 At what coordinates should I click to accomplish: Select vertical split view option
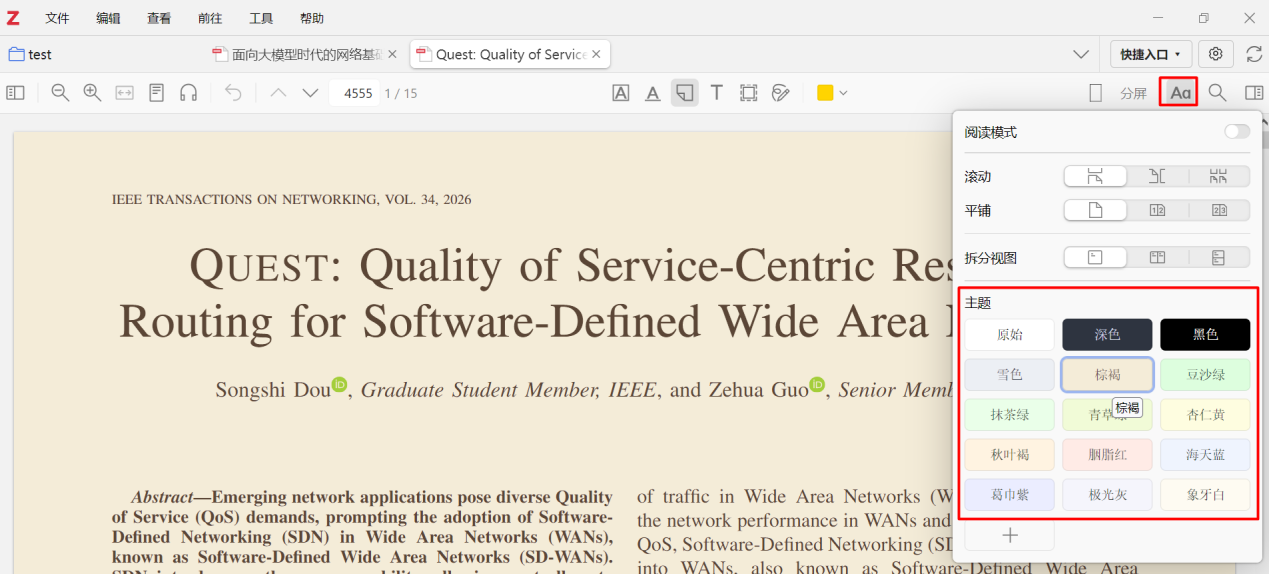(1157, 257)
